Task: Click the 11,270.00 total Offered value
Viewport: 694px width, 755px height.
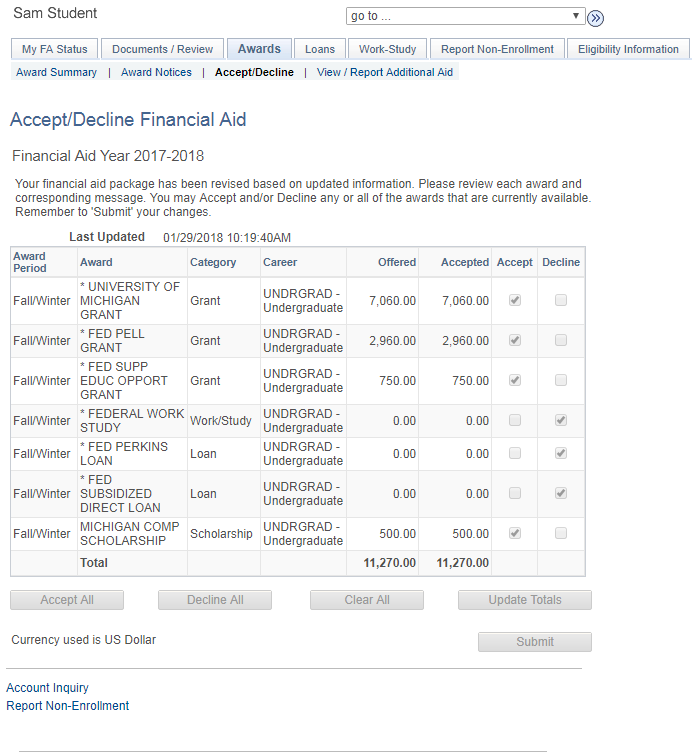Action: pyautogui.click(x=389, y=563)
